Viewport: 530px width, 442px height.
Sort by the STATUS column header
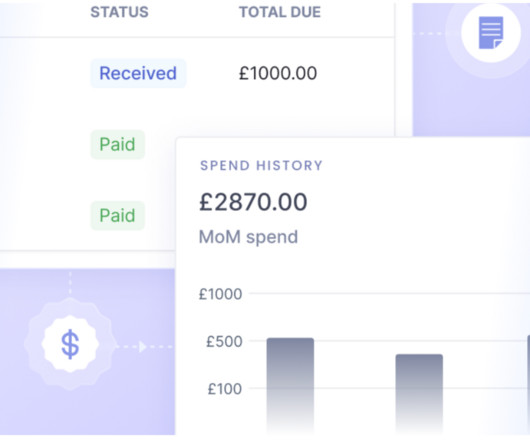click(119, 12)
